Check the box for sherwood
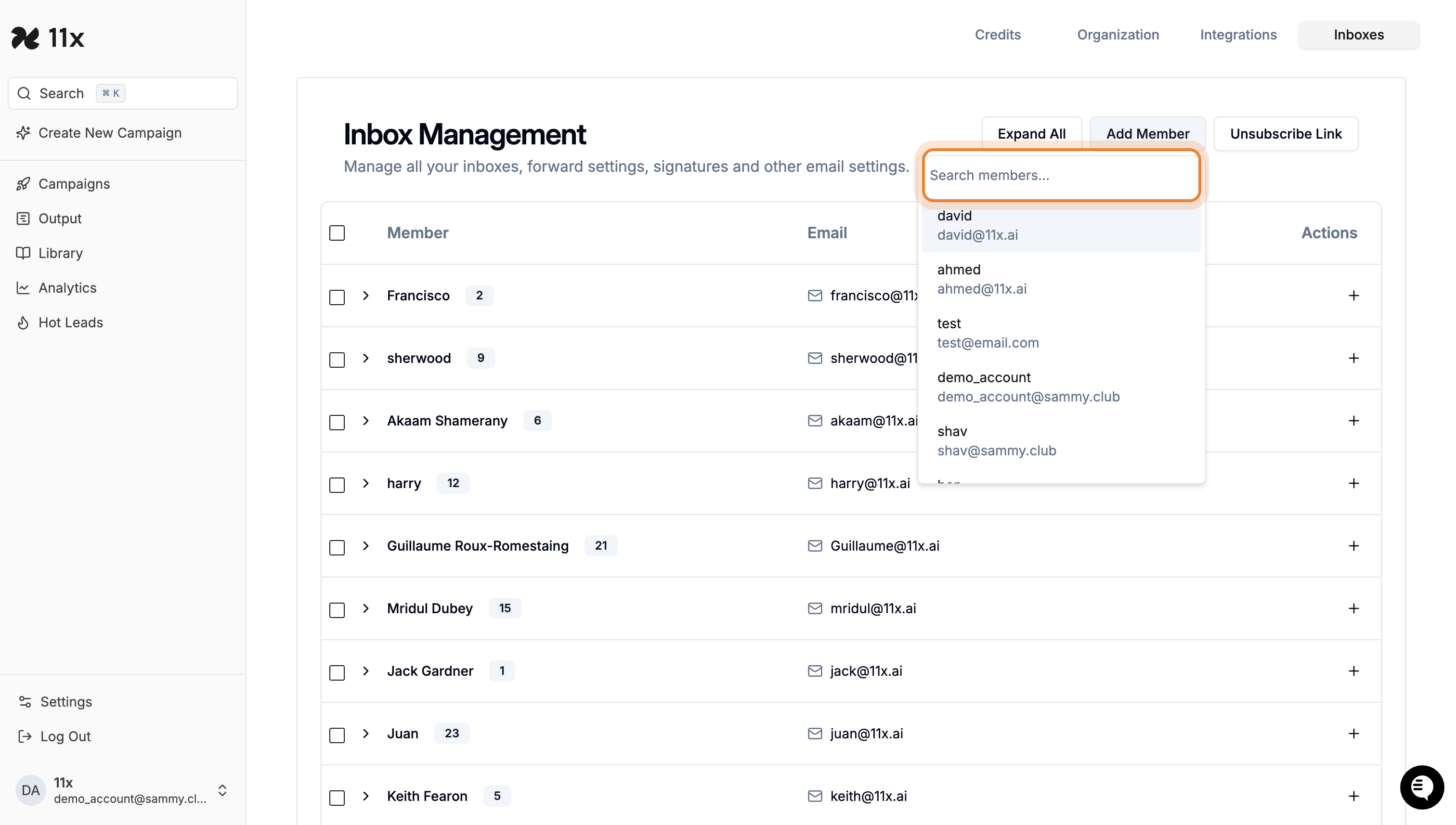This screenshot has width=1456, height=825. (x=337, y=360)
